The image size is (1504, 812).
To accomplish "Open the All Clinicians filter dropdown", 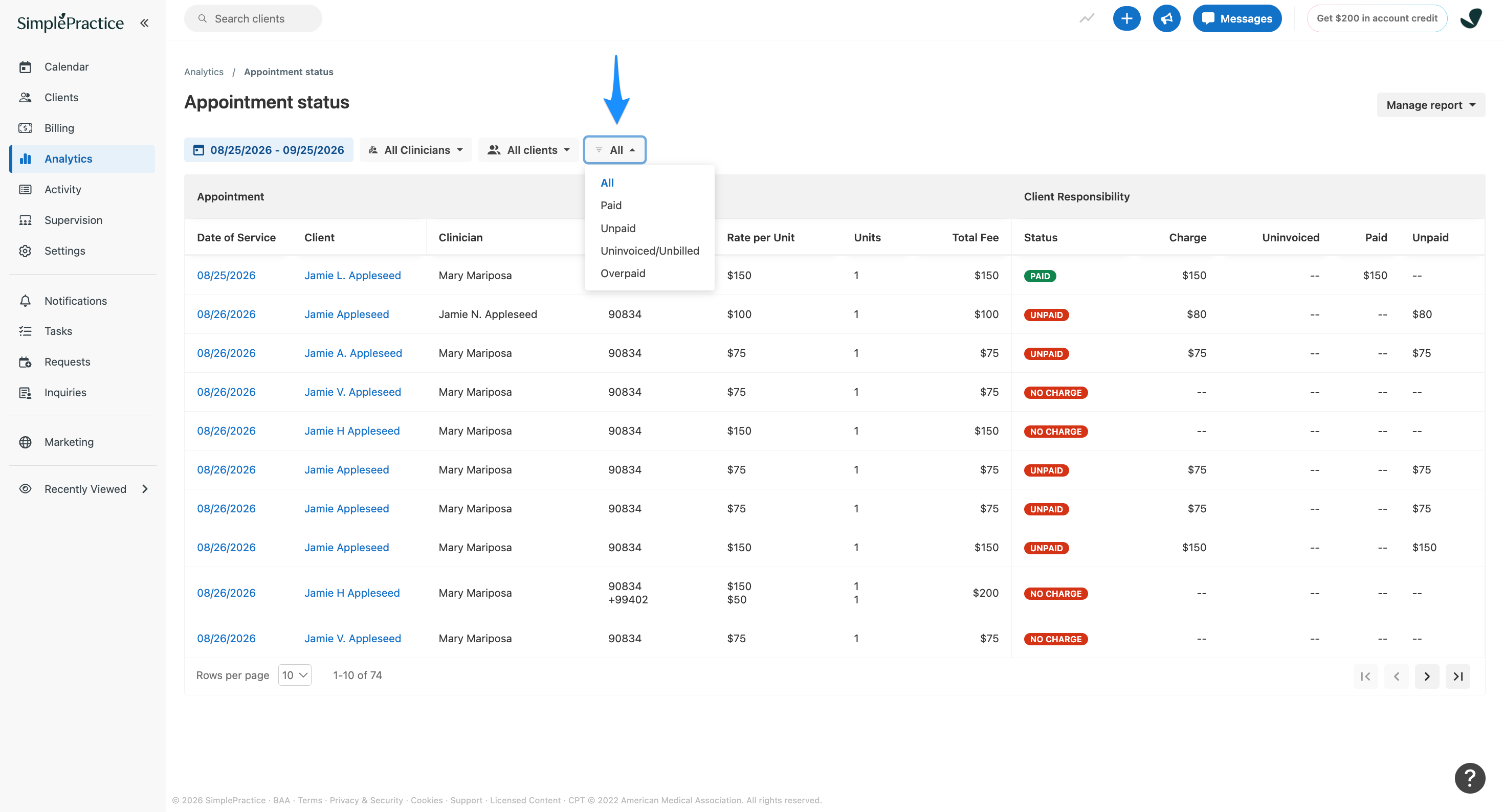I will (416, 150).
